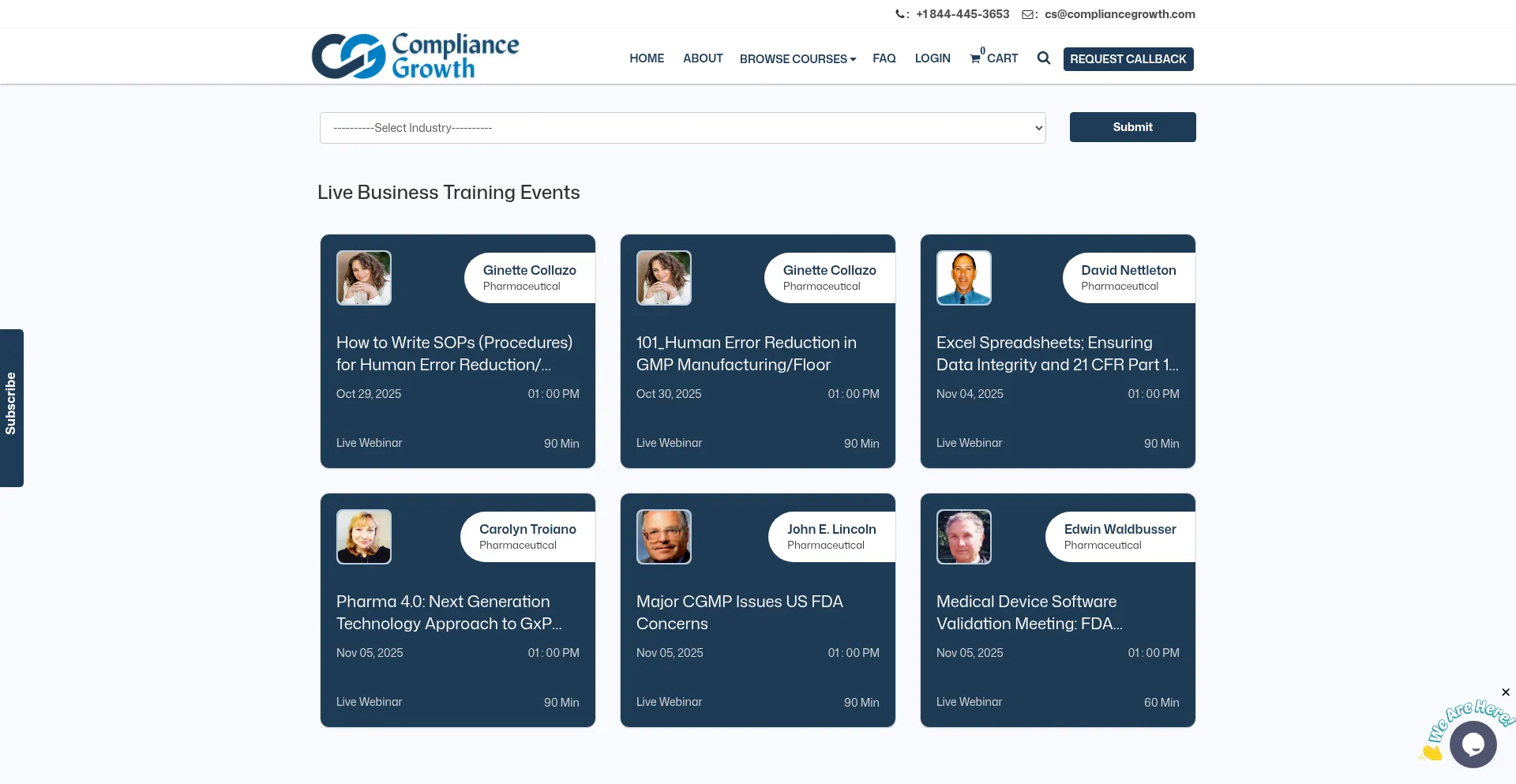Screen dimensions: 1516x784
Task: Open the Subscribe side tab
Action: (11, 407)
